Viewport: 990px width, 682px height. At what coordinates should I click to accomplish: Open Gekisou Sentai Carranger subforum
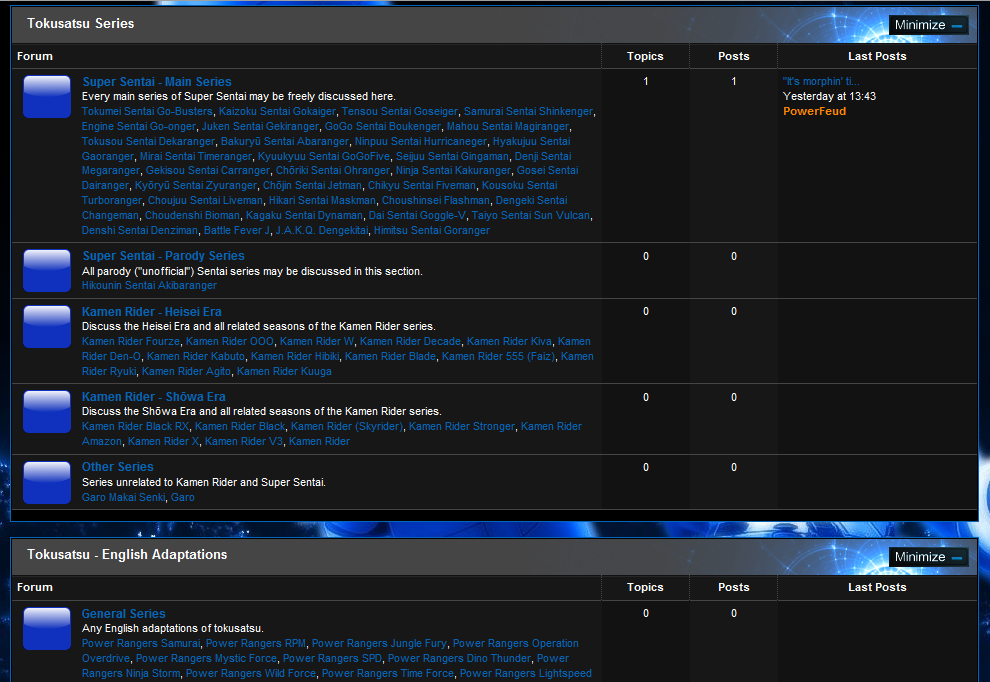click(208, 170)
